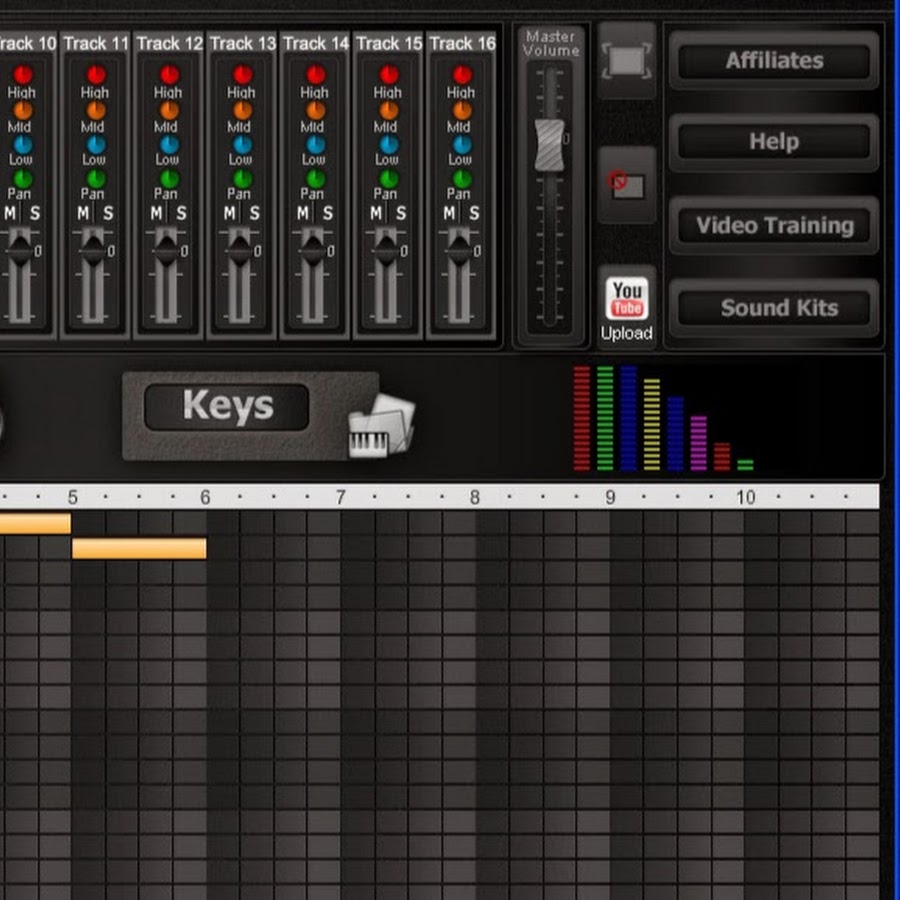Click the Track 12 volume fader
This screenshot has width=900, height=900.
[x=166, y=249]
